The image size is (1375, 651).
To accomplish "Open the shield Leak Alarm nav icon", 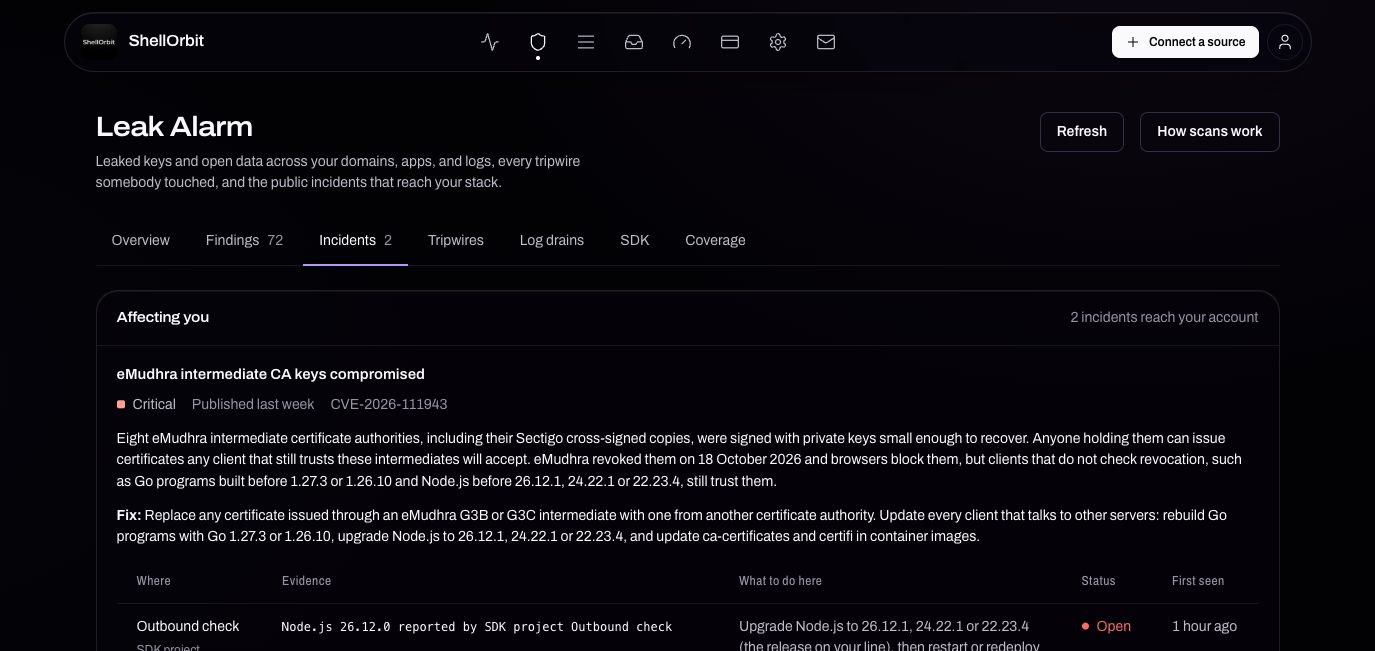I will pos(538,42).
